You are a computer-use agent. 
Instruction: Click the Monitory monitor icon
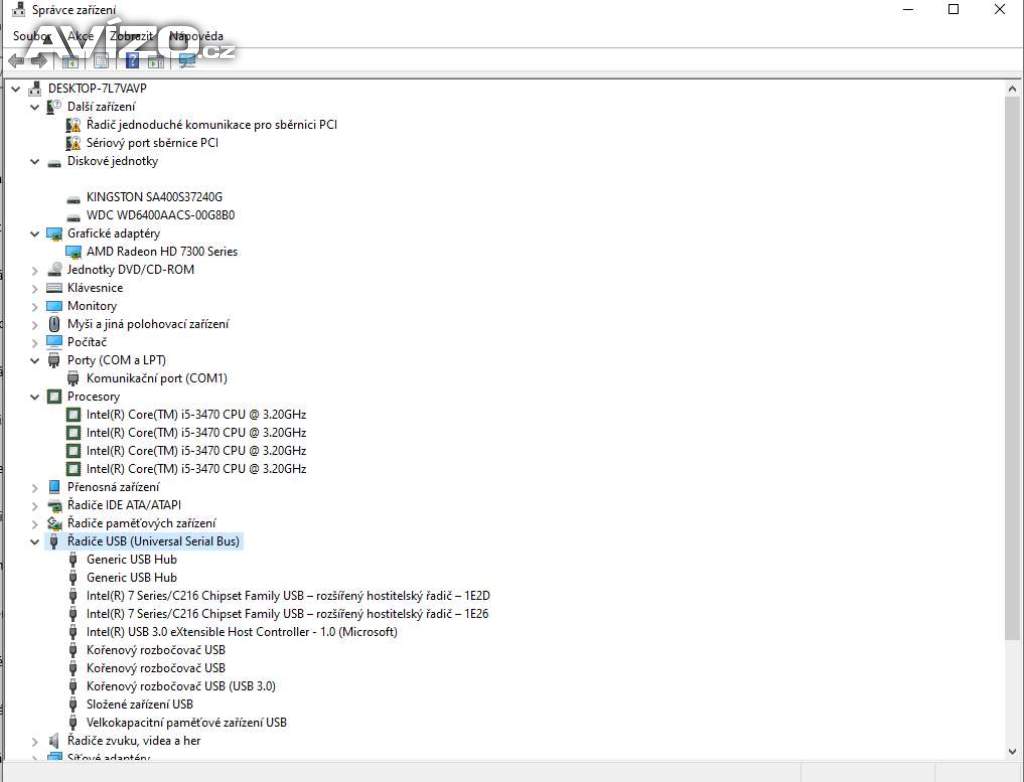tap(54, 306)
